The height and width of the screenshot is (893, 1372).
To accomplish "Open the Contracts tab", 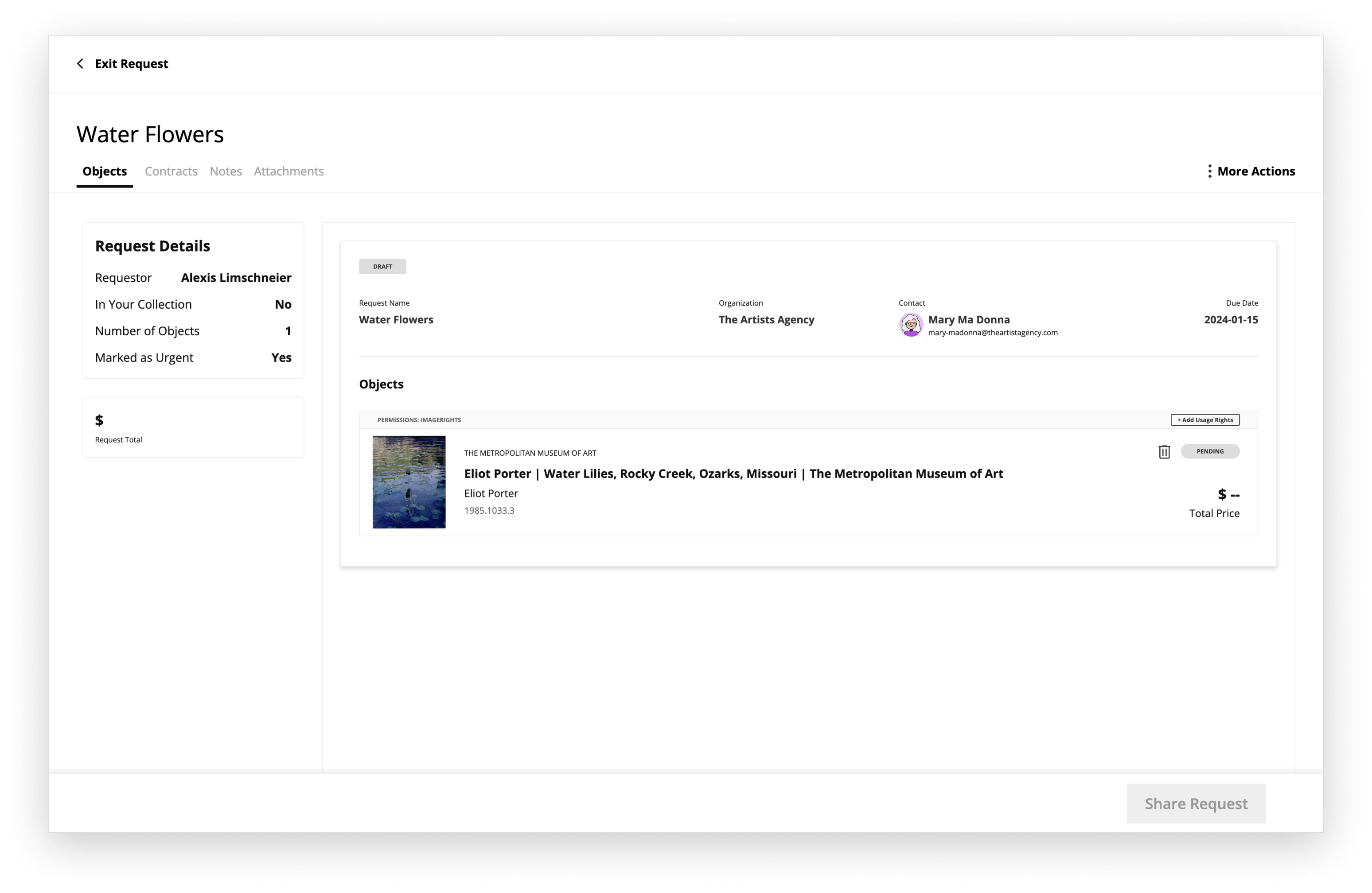I will [x=171, y=171].
